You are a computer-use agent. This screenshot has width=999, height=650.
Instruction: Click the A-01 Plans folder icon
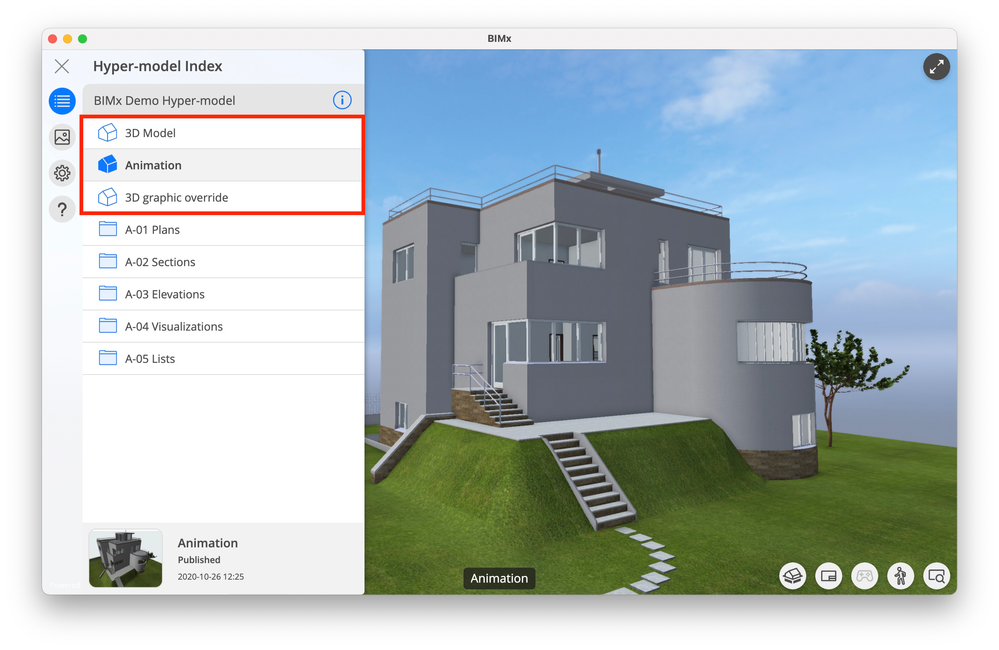pos(108,229)
